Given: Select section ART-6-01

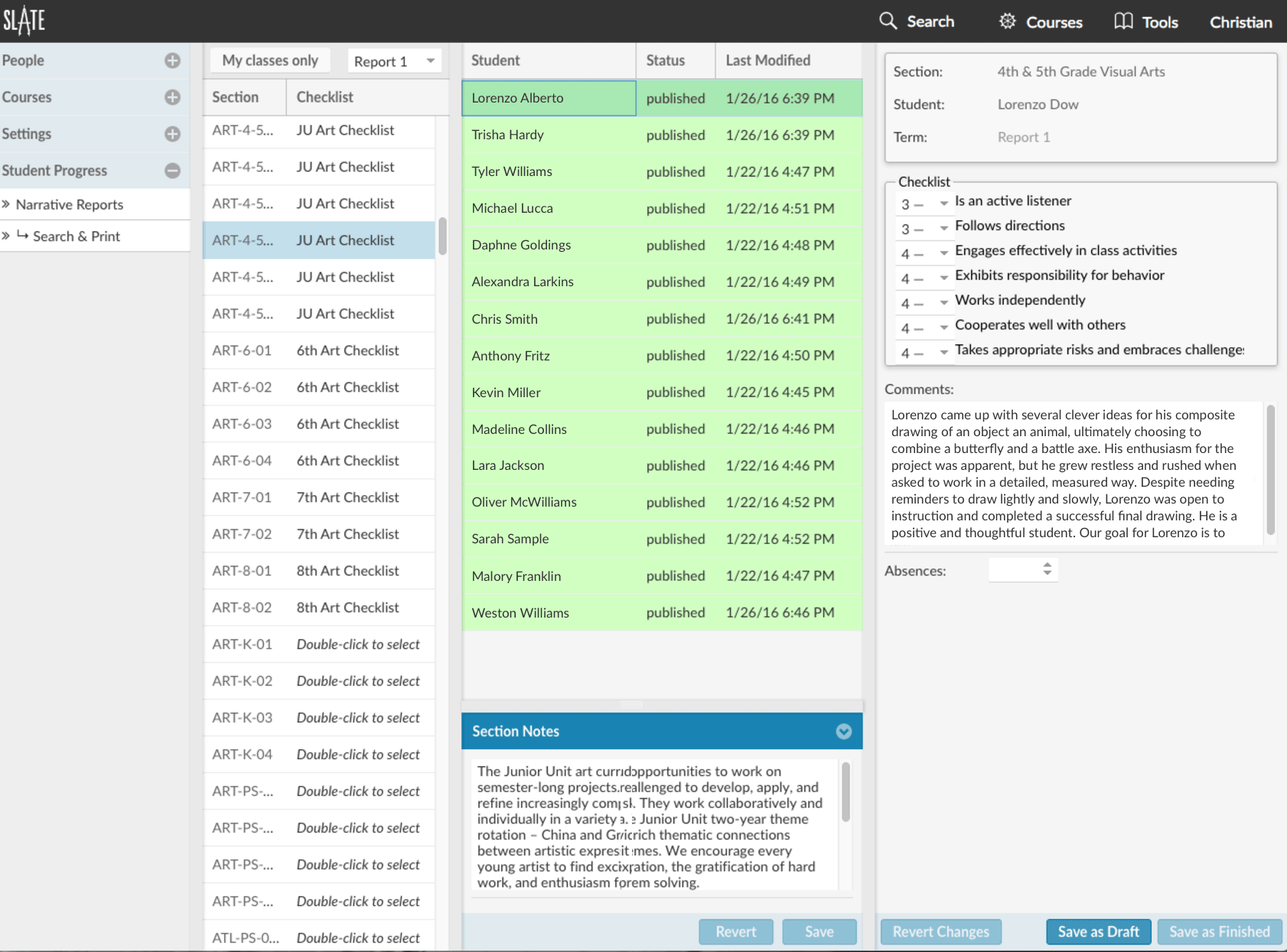Looking at the screenshot, I should (x=319, y=350).
